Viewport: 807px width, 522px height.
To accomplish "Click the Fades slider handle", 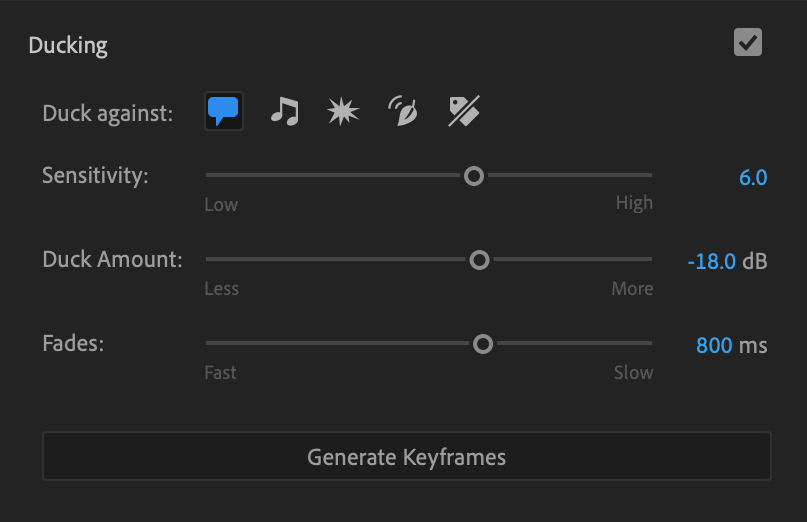I will click(483, 344).
